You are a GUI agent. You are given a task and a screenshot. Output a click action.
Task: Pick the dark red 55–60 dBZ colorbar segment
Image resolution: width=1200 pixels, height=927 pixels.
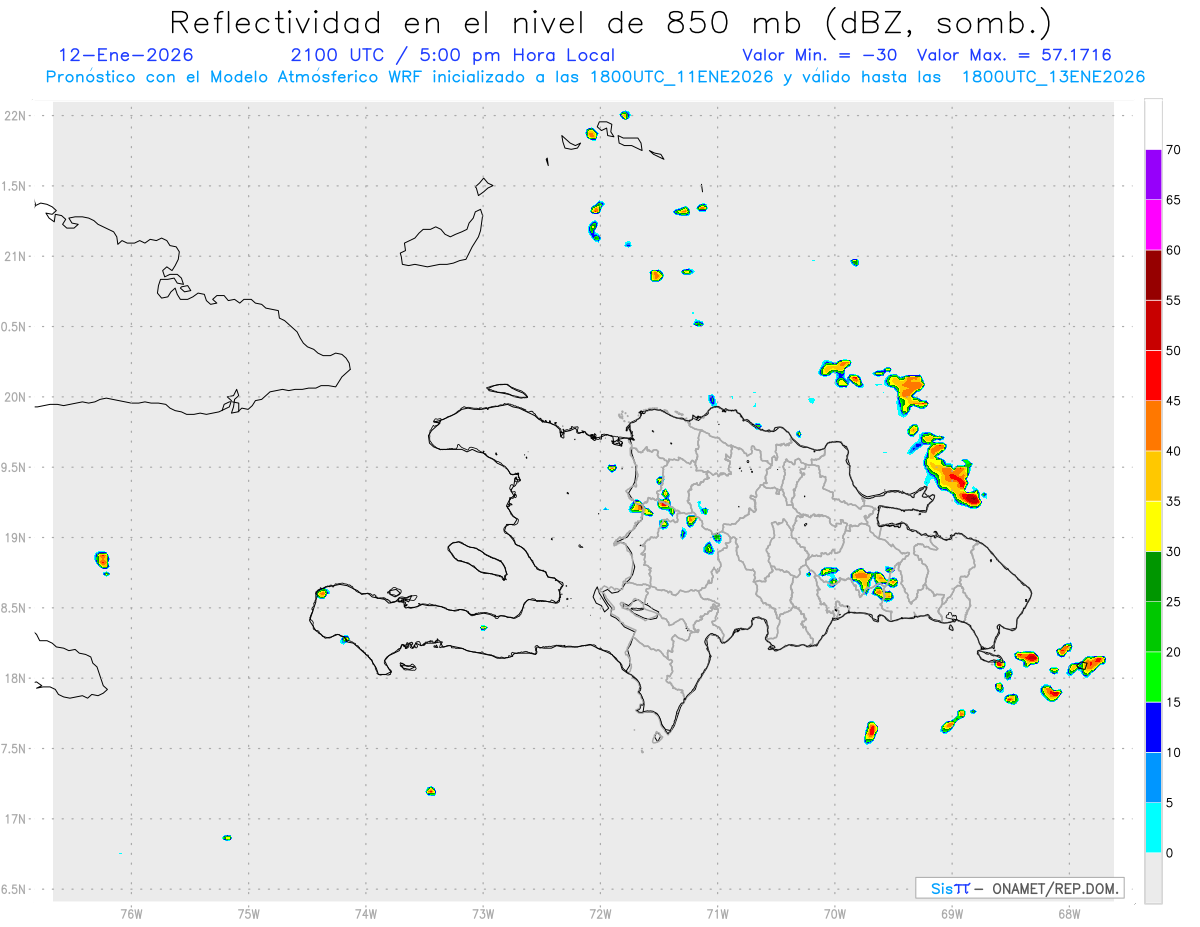click(1153, 275)
